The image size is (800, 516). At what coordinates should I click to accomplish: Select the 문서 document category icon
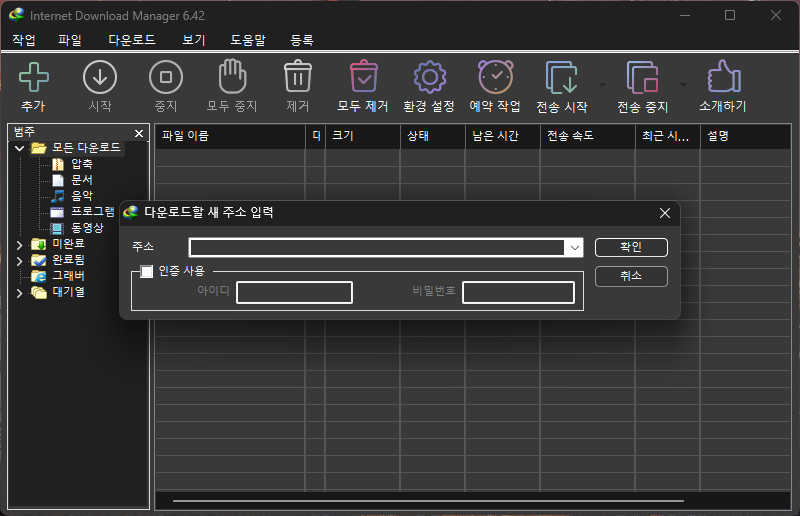(x=58, y=180)
